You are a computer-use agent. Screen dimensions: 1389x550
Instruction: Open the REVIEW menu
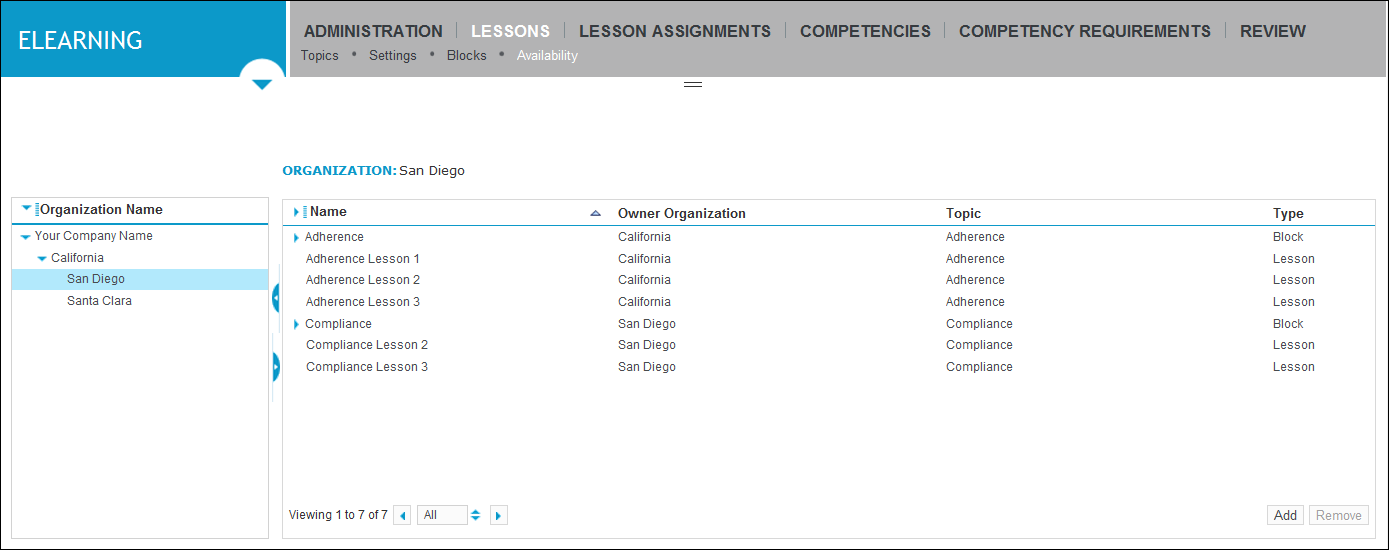tap(1273, 31)
